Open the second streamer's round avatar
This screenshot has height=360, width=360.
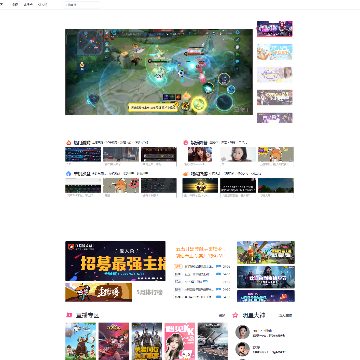coord(242,349)
